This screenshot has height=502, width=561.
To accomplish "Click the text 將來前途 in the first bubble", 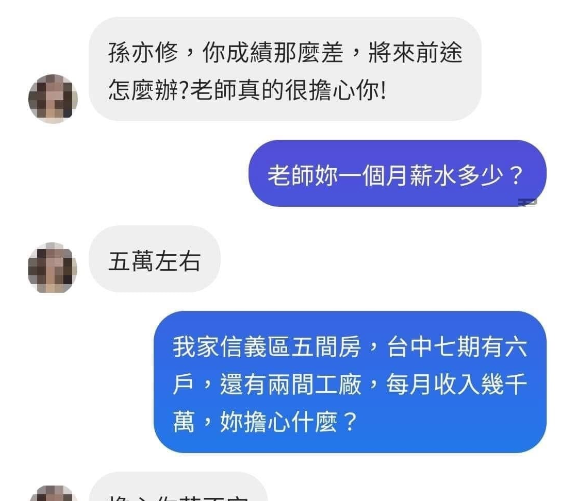I will (415, 53).
